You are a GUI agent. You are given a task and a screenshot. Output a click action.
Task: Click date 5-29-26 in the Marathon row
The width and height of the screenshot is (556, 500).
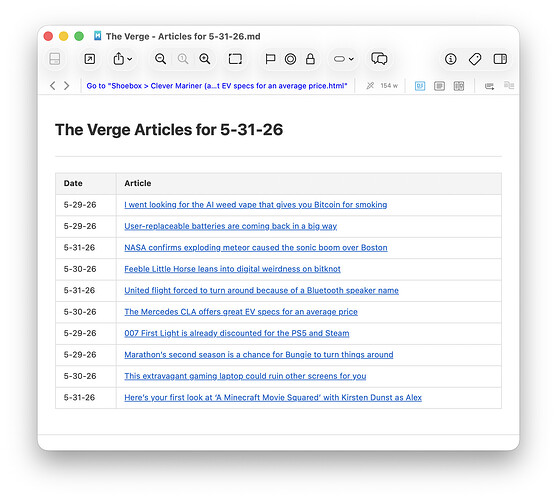pyautogui.click(x=80, y=355)
